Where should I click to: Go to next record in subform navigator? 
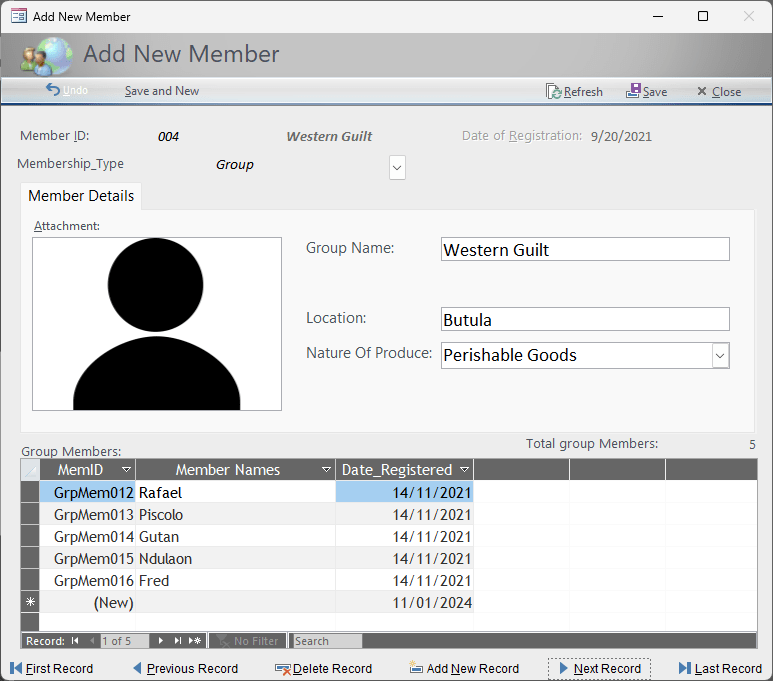pyautogui.click(x=161, y=641)
